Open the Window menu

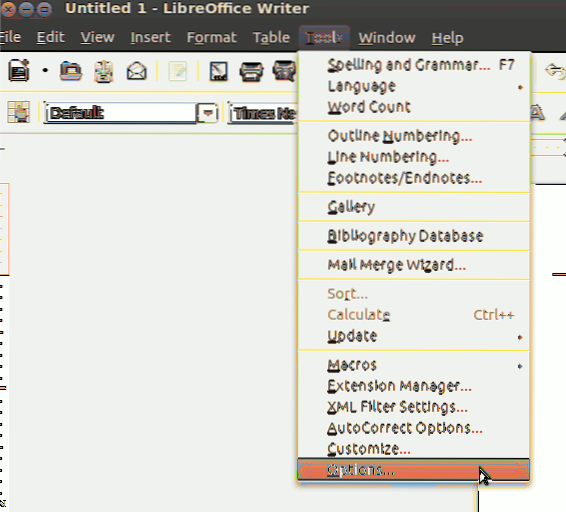click(x=387, y=37)
